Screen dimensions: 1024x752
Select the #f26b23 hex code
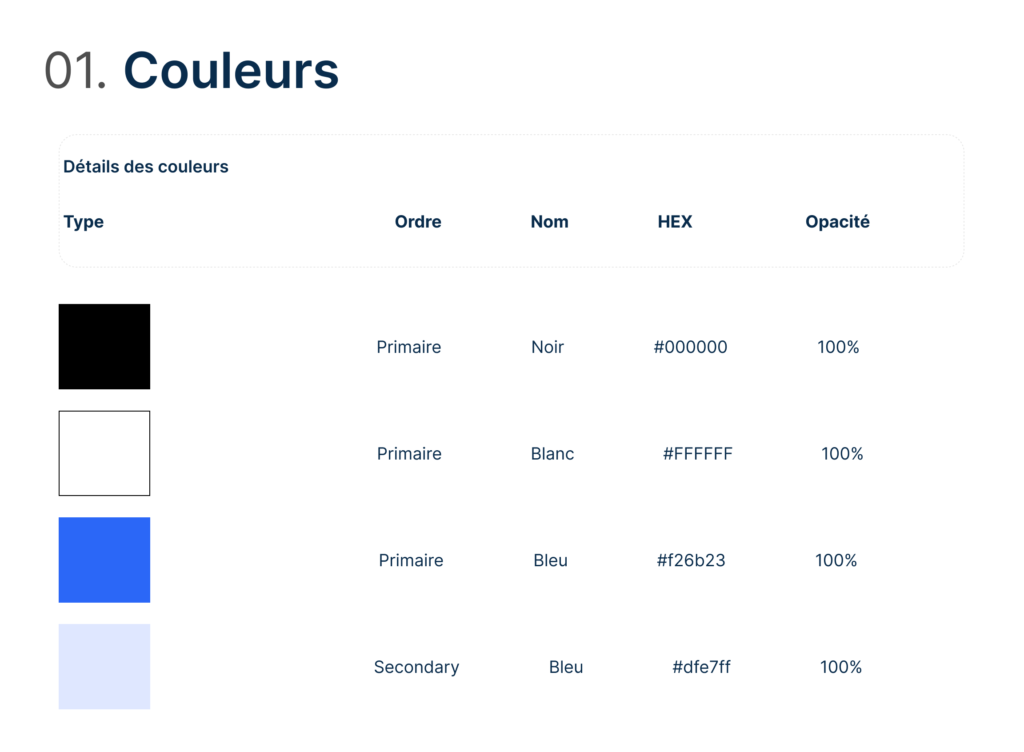click(x=691, y=560)
